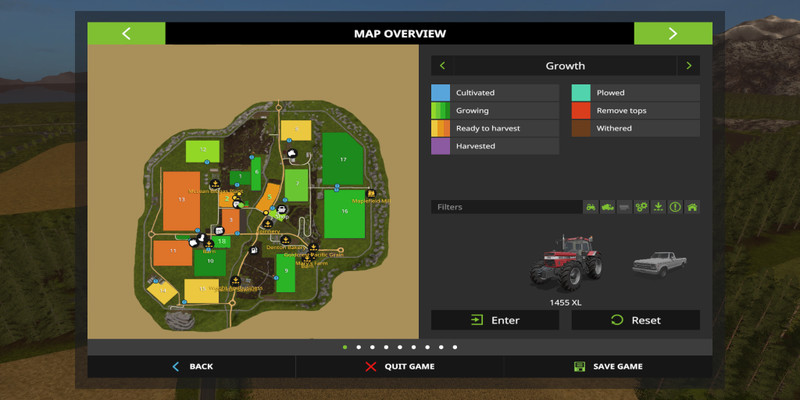Select the grey pickup truck thumbnail
The image size is (800, 400).
tap(656, 263)
